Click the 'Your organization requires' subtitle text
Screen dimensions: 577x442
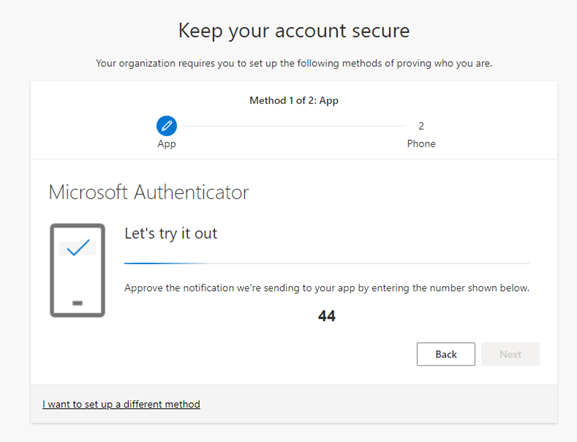[294, 63]
